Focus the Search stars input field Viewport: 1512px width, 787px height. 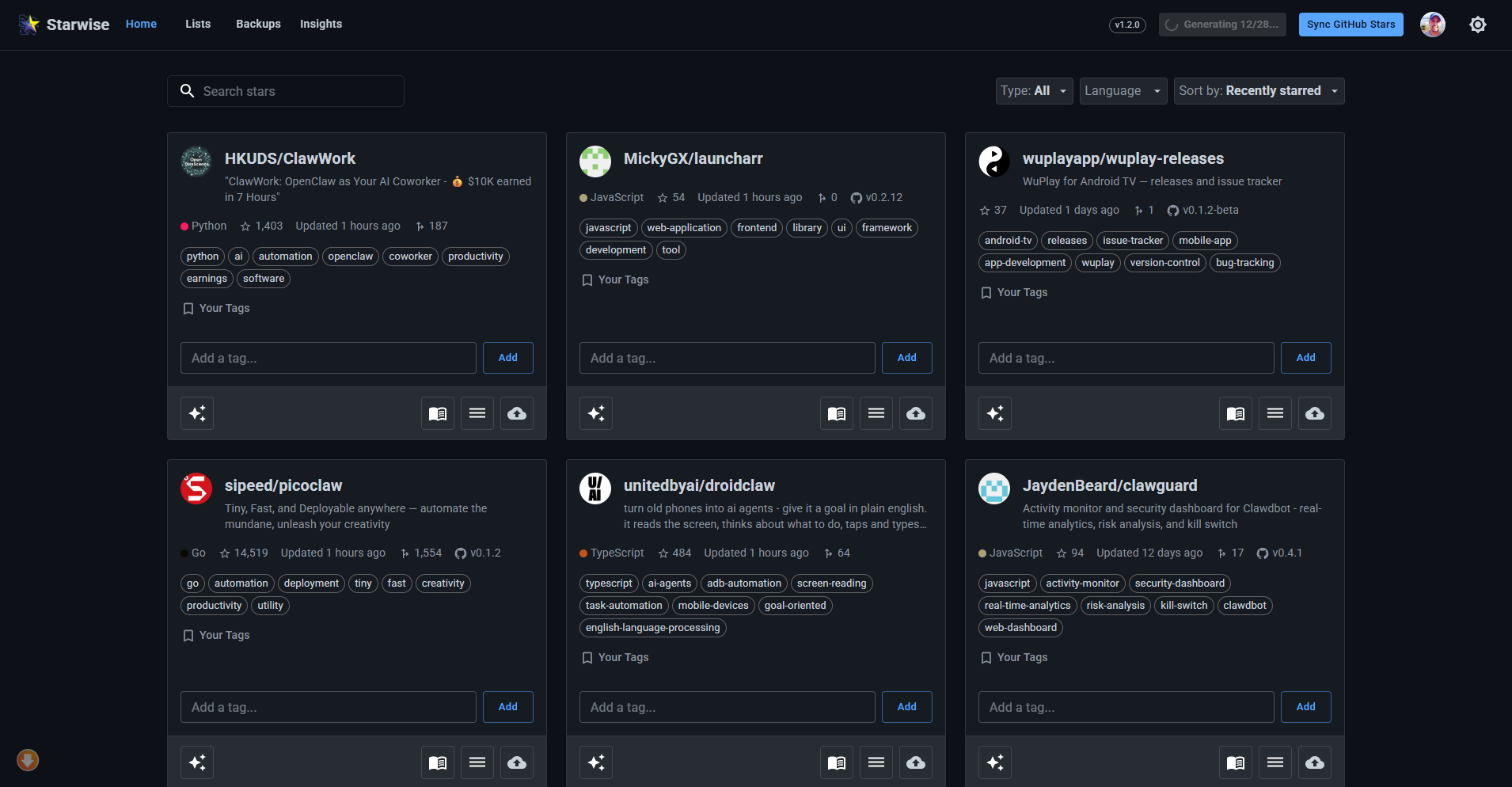[x=286, y=91]
